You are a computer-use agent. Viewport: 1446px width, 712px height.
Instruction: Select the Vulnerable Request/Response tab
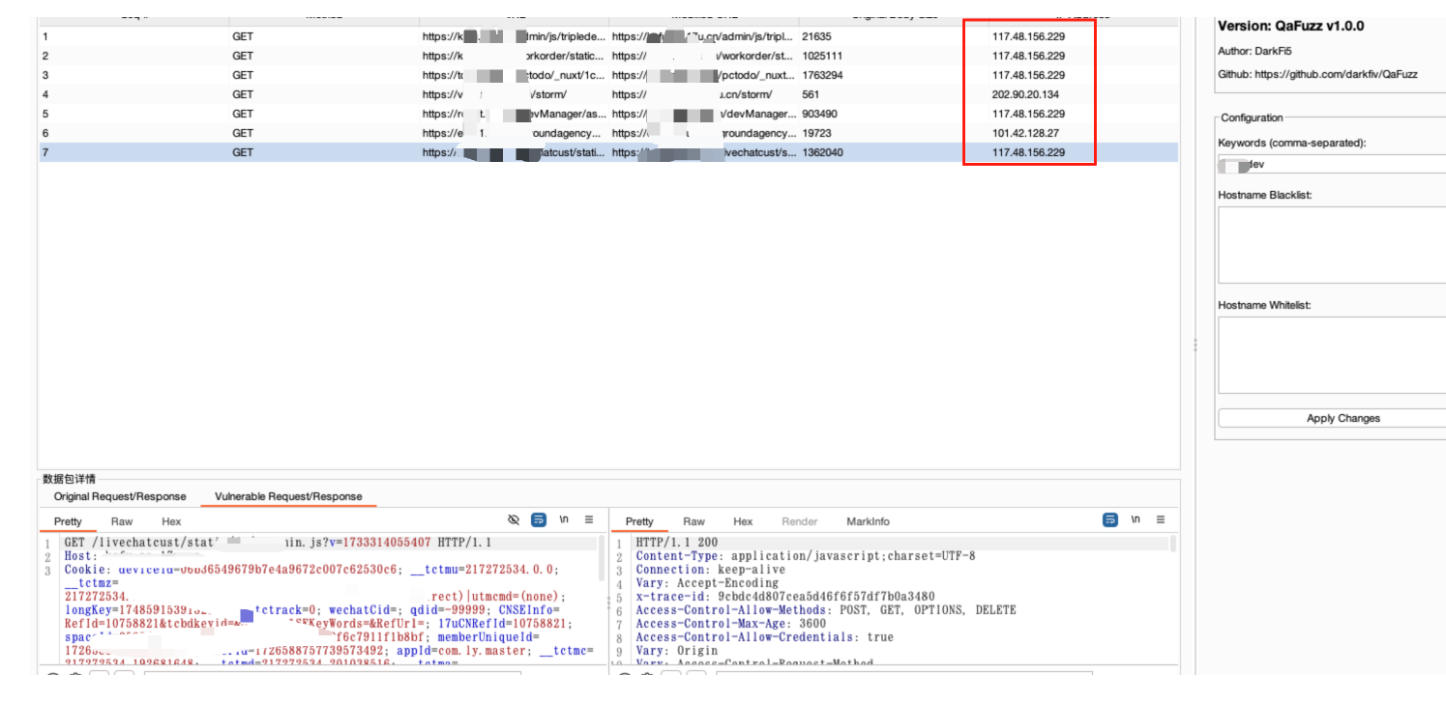288,496
